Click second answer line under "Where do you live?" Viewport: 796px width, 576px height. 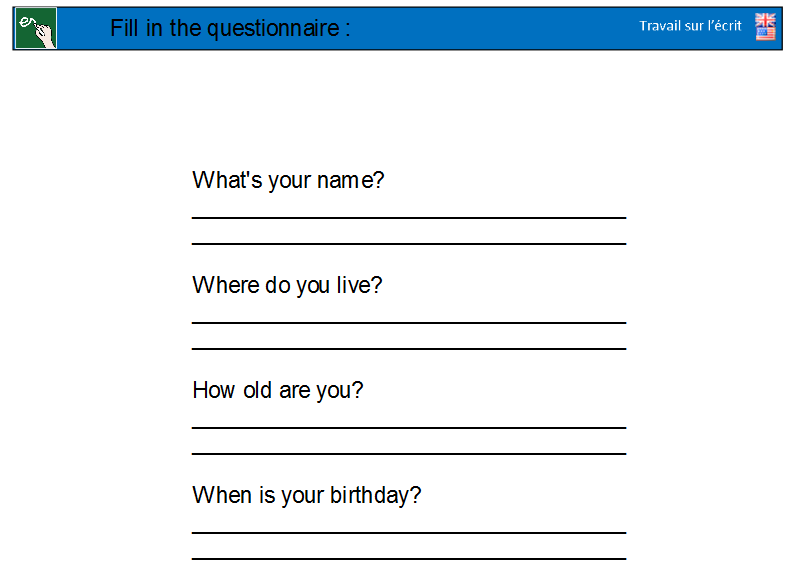tap(408, 347)
